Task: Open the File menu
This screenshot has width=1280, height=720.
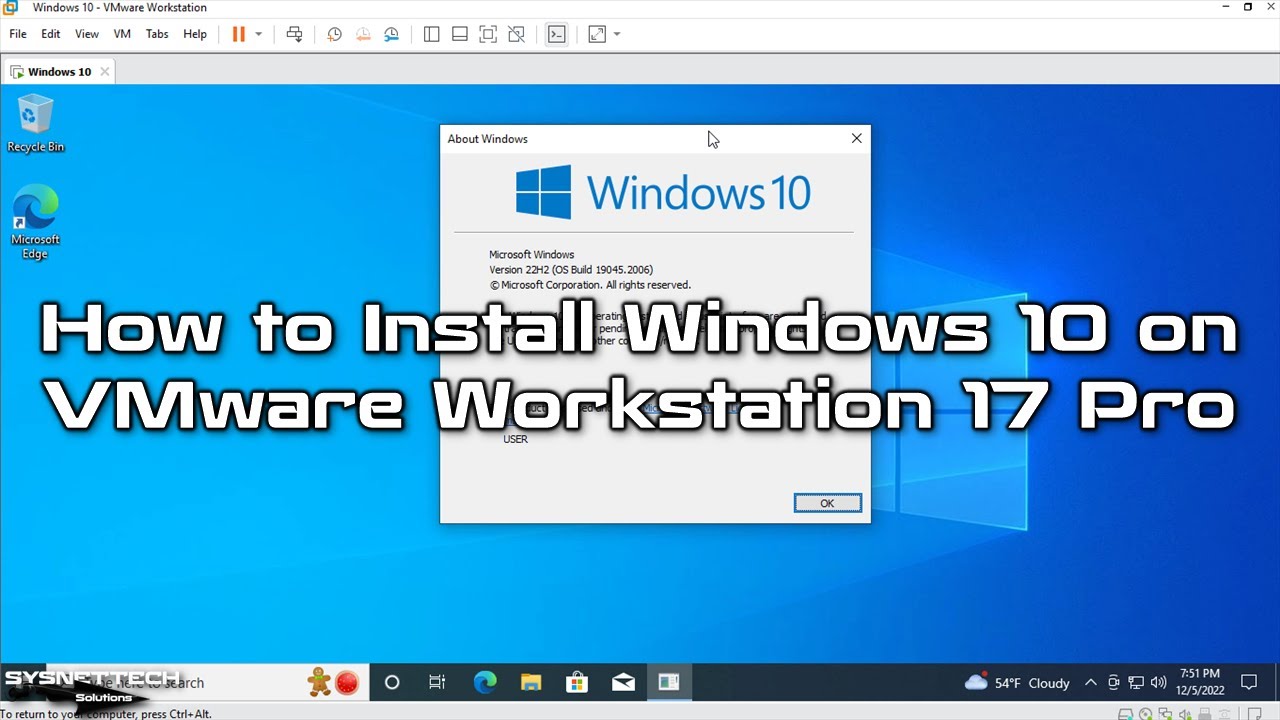Action: tap(18, 34)
